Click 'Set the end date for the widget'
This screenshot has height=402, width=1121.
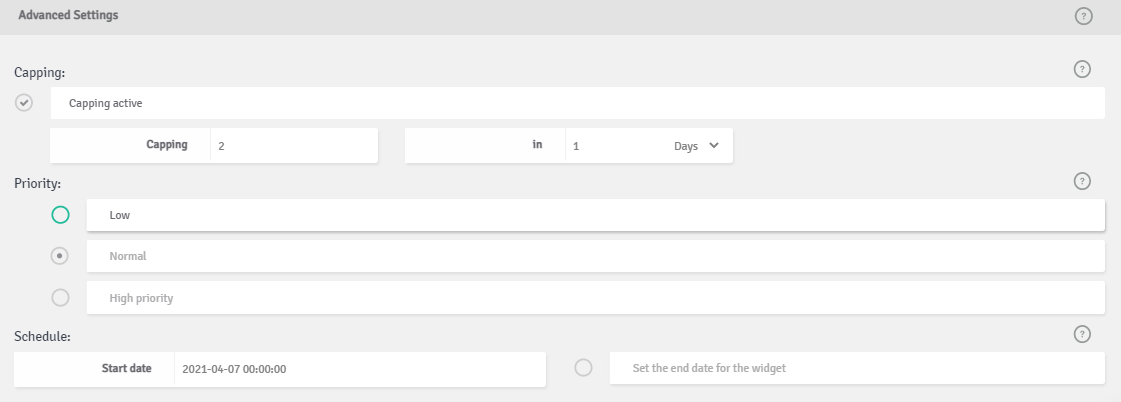pos(709,368)
